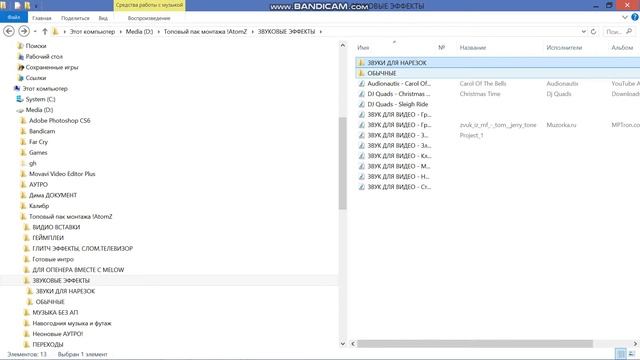
Task: Sort by the Альбом column header
Action: (622, 48)
